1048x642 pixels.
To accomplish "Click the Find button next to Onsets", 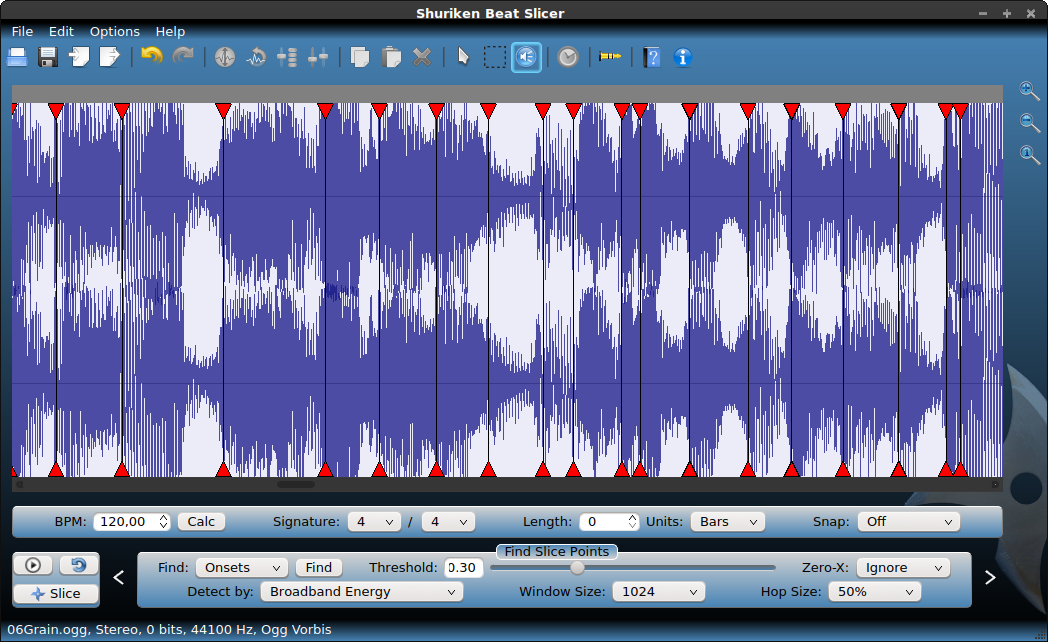I will pyautogui.click(x=319, y=568).
